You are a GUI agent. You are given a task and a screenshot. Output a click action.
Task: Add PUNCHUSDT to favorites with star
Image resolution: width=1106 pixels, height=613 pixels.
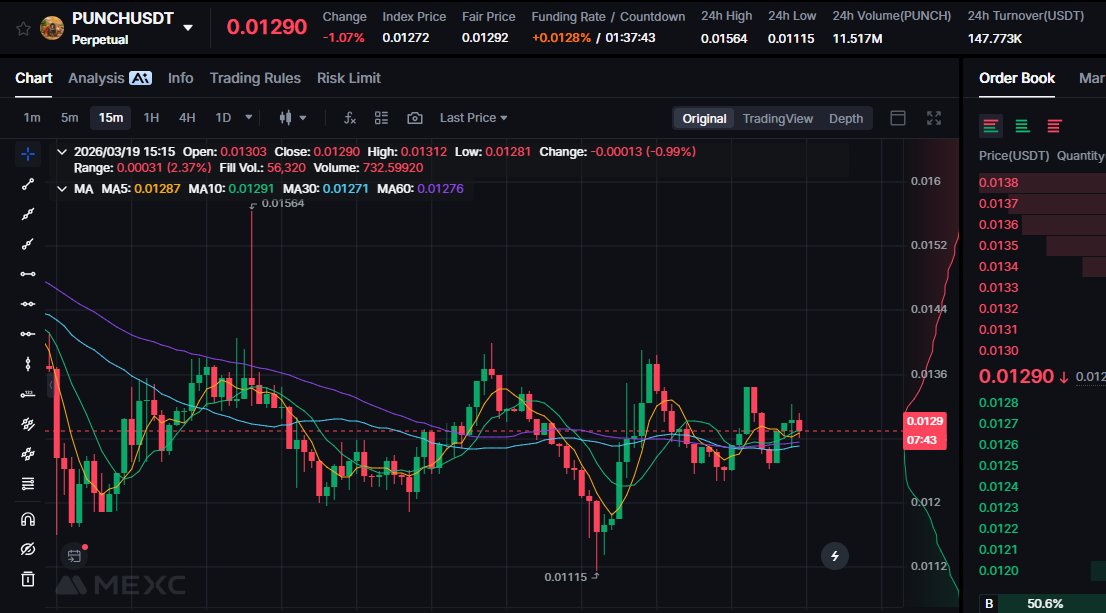click(23, 28)
